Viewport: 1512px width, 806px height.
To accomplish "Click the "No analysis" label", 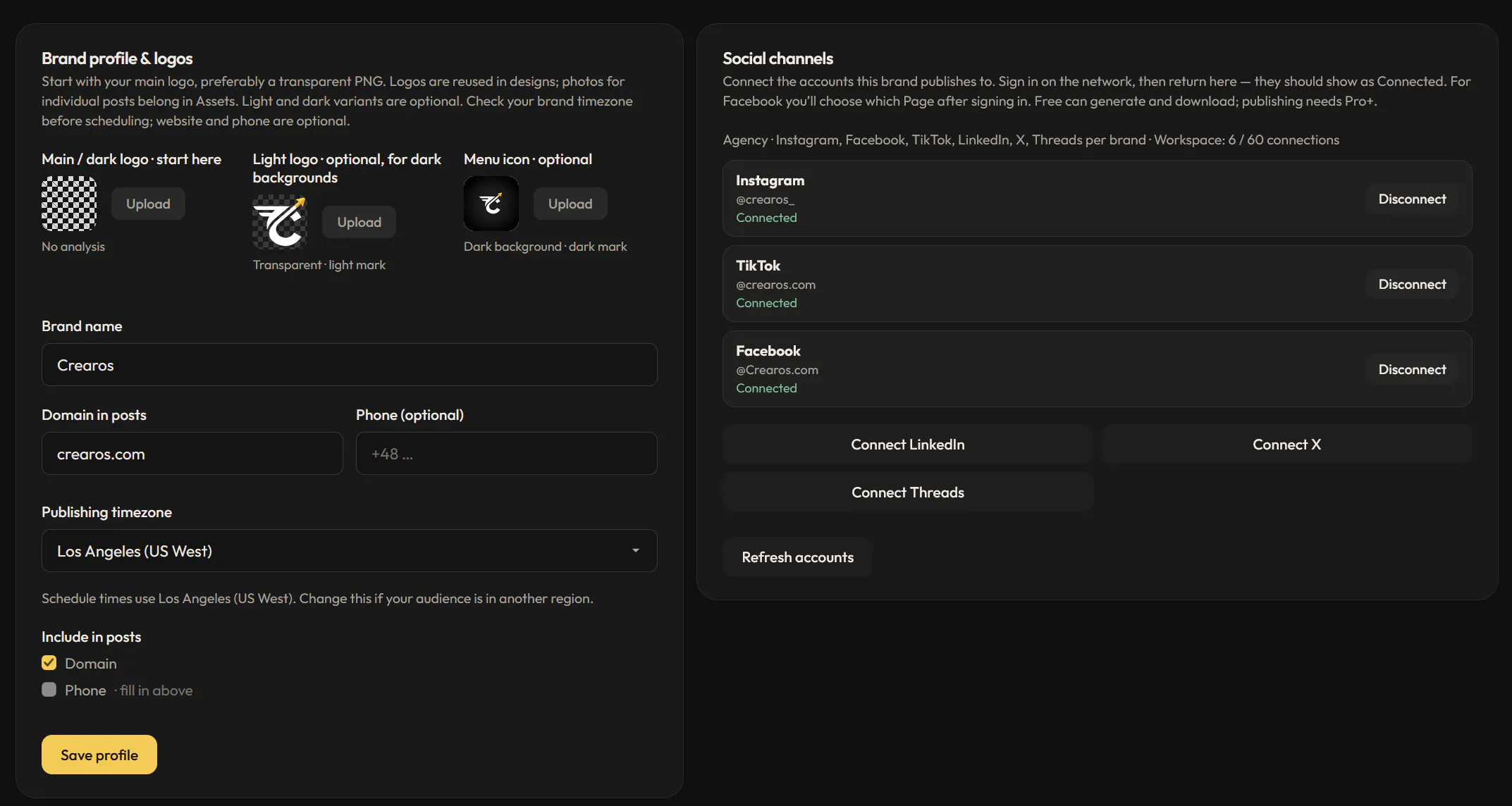I will [x=73, y=247].
